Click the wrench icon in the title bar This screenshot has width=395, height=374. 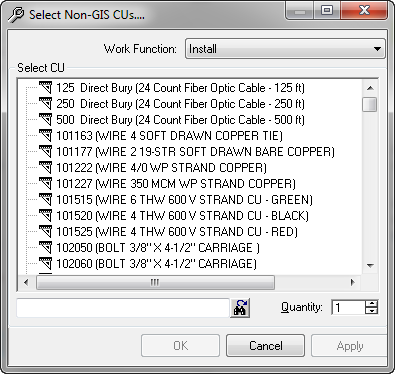tap(16, 15)
